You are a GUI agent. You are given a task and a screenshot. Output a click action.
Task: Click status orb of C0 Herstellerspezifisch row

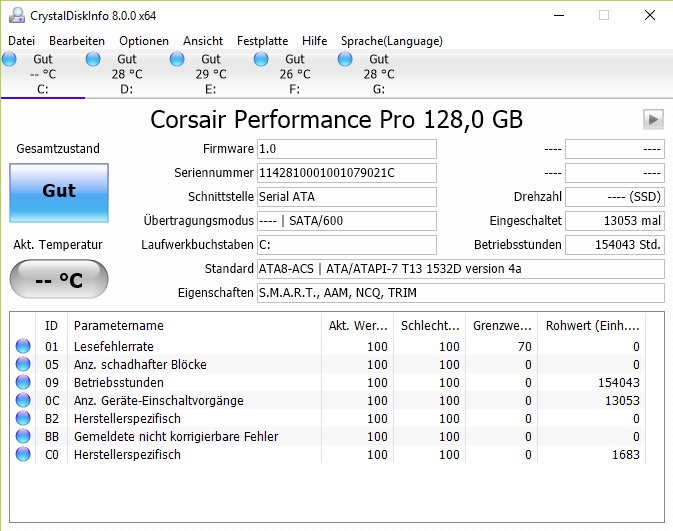click(x=23, y=454)
